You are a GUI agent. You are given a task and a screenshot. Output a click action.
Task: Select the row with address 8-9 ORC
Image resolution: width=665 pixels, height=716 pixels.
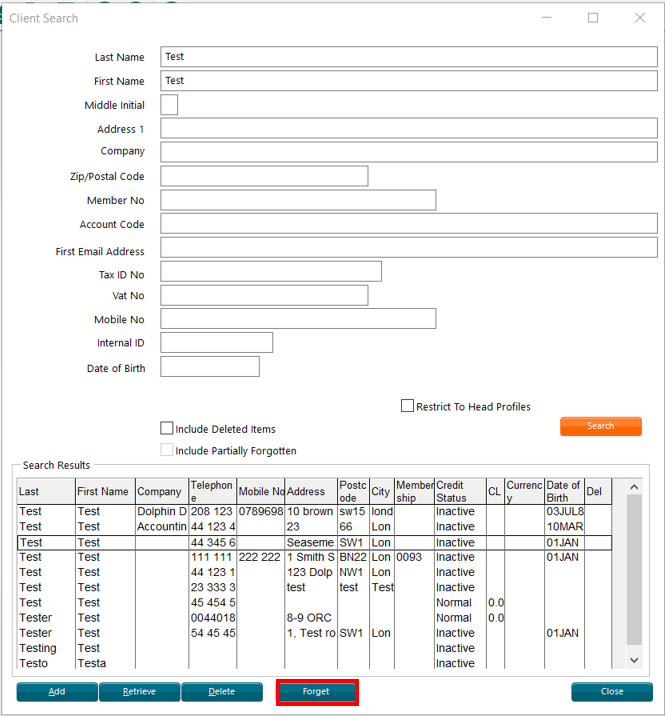pyautogui.click(x=314, y=618)
